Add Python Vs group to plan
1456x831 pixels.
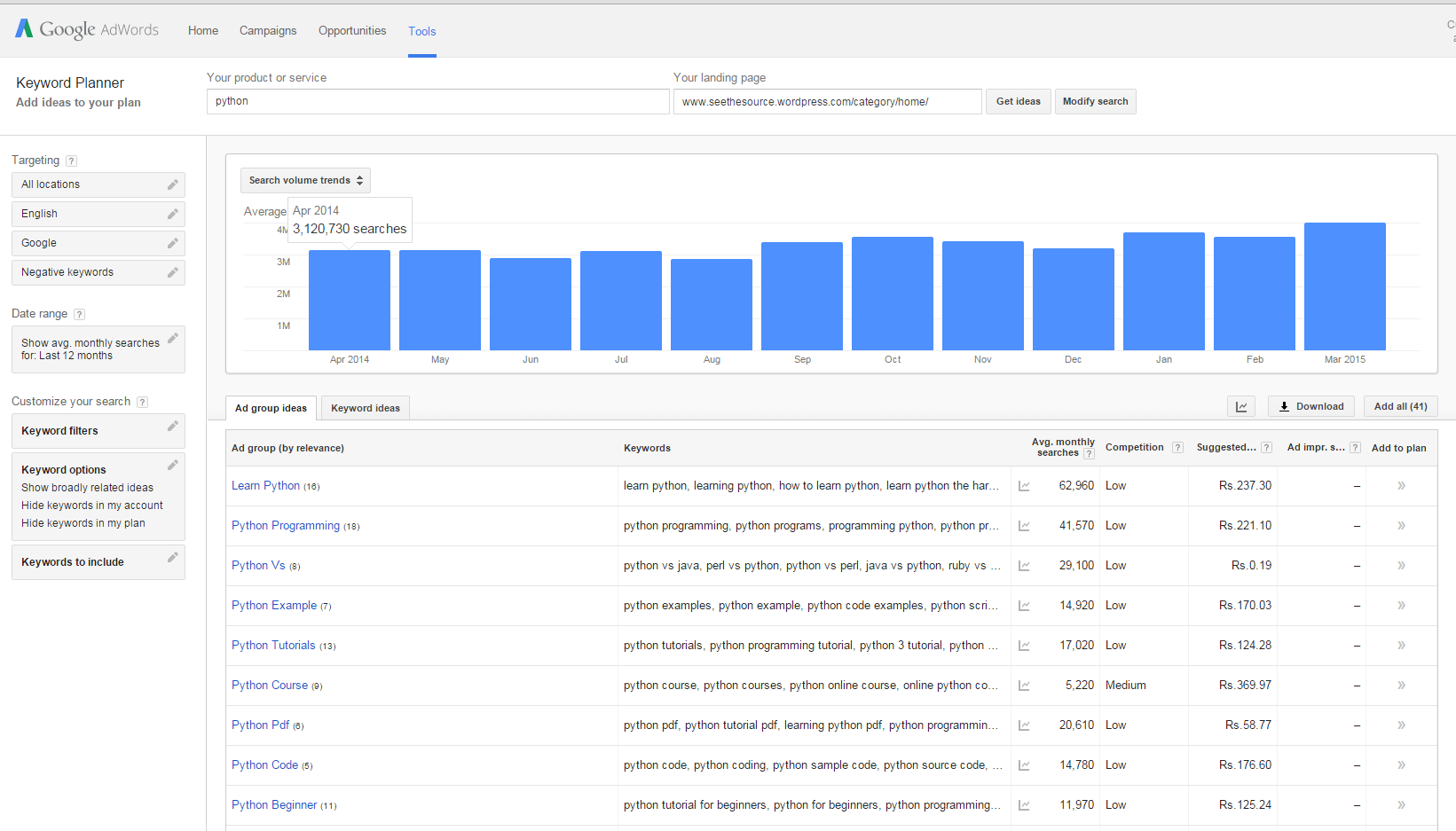[1402, 566]
